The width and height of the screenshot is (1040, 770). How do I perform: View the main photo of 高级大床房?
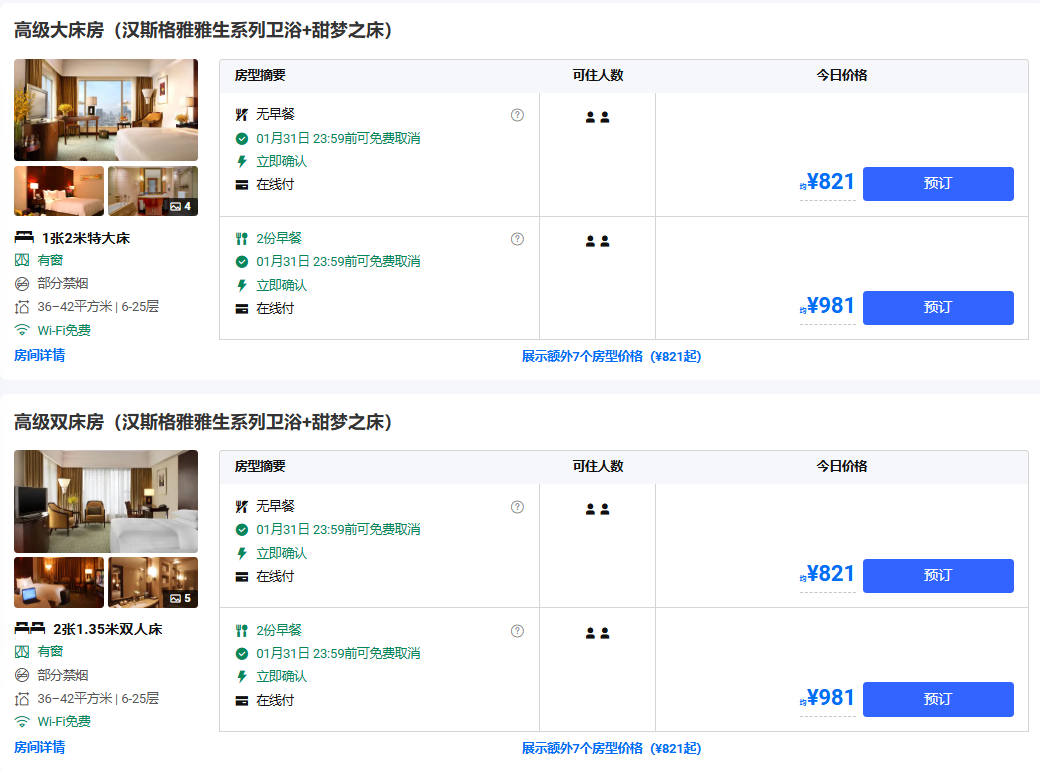pos(106,110)
